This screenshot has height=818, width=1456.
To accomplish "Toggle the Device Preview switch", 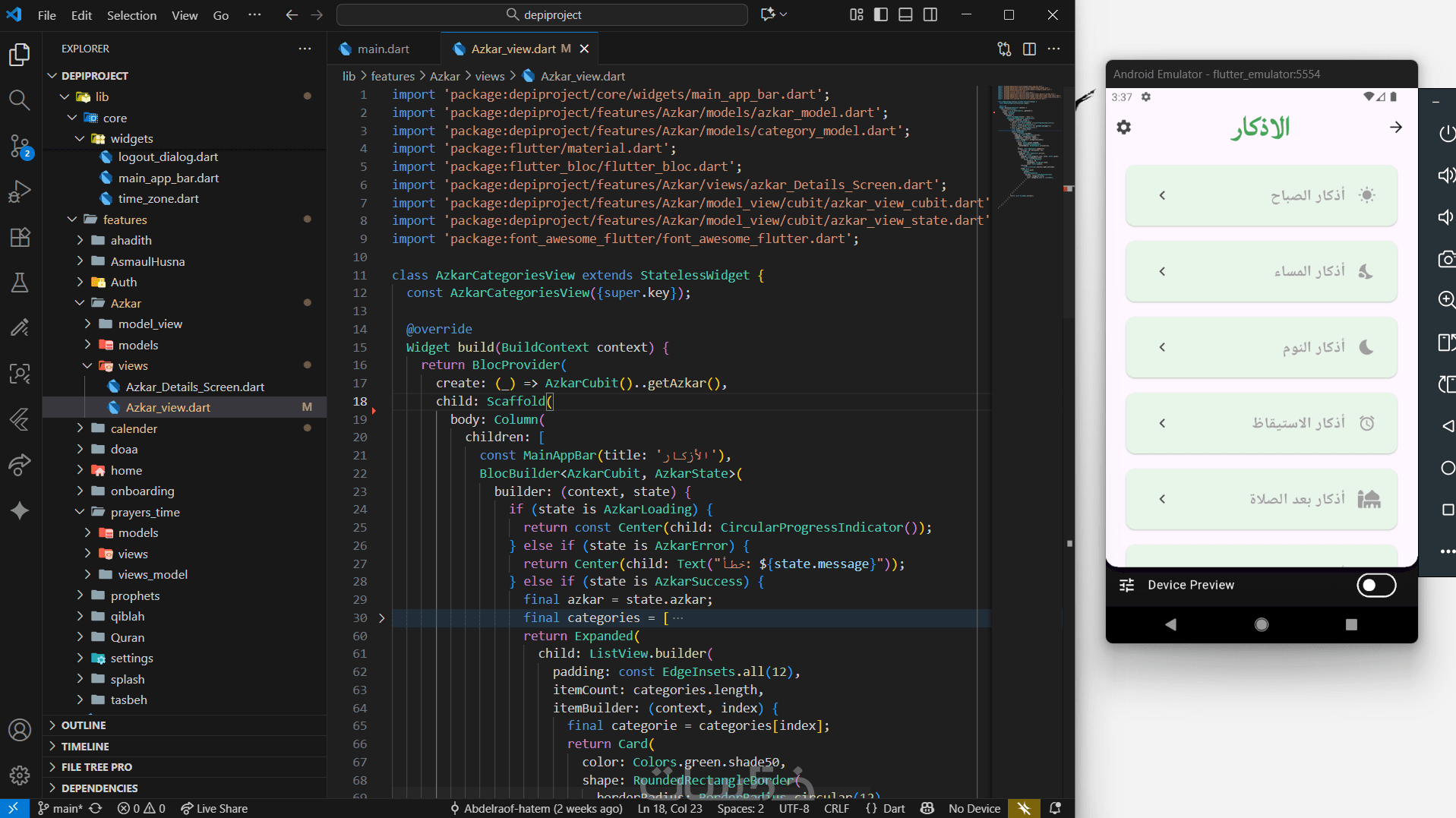I will pyautogui.click(x=1376, y=585).
